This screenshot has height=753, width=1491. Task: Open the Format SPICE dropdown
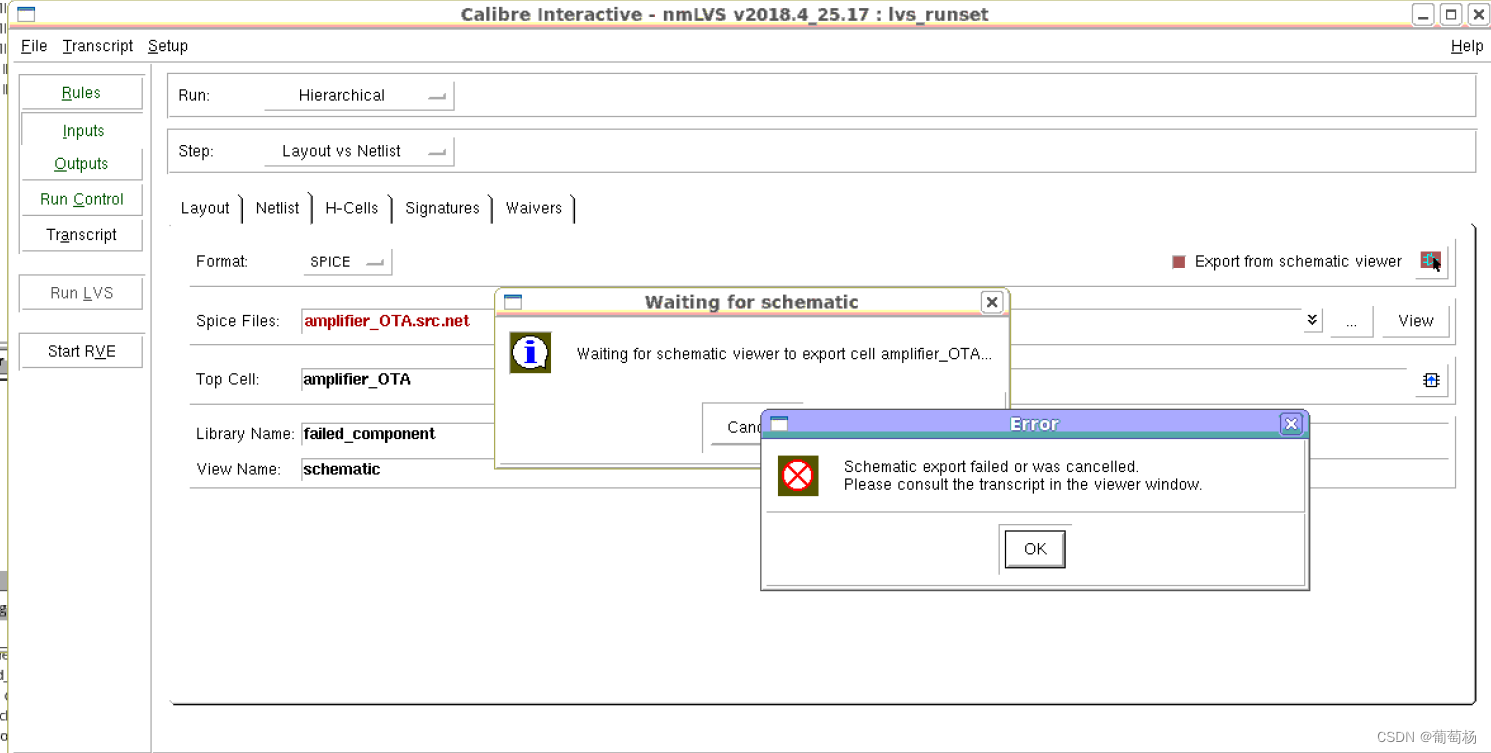(347, 262)
